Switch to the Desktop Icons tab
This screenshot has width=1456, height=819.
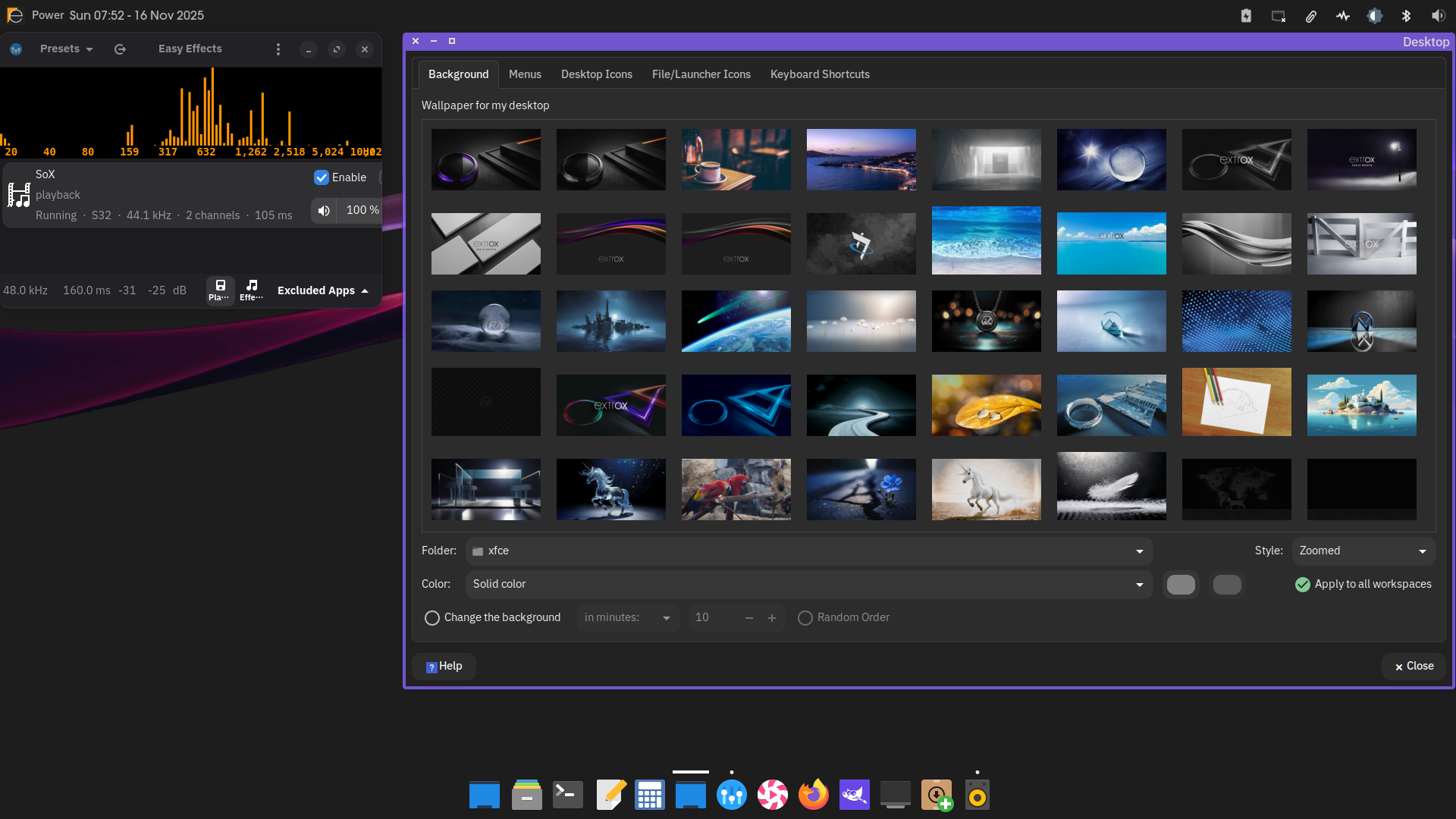tap(596, 74)
